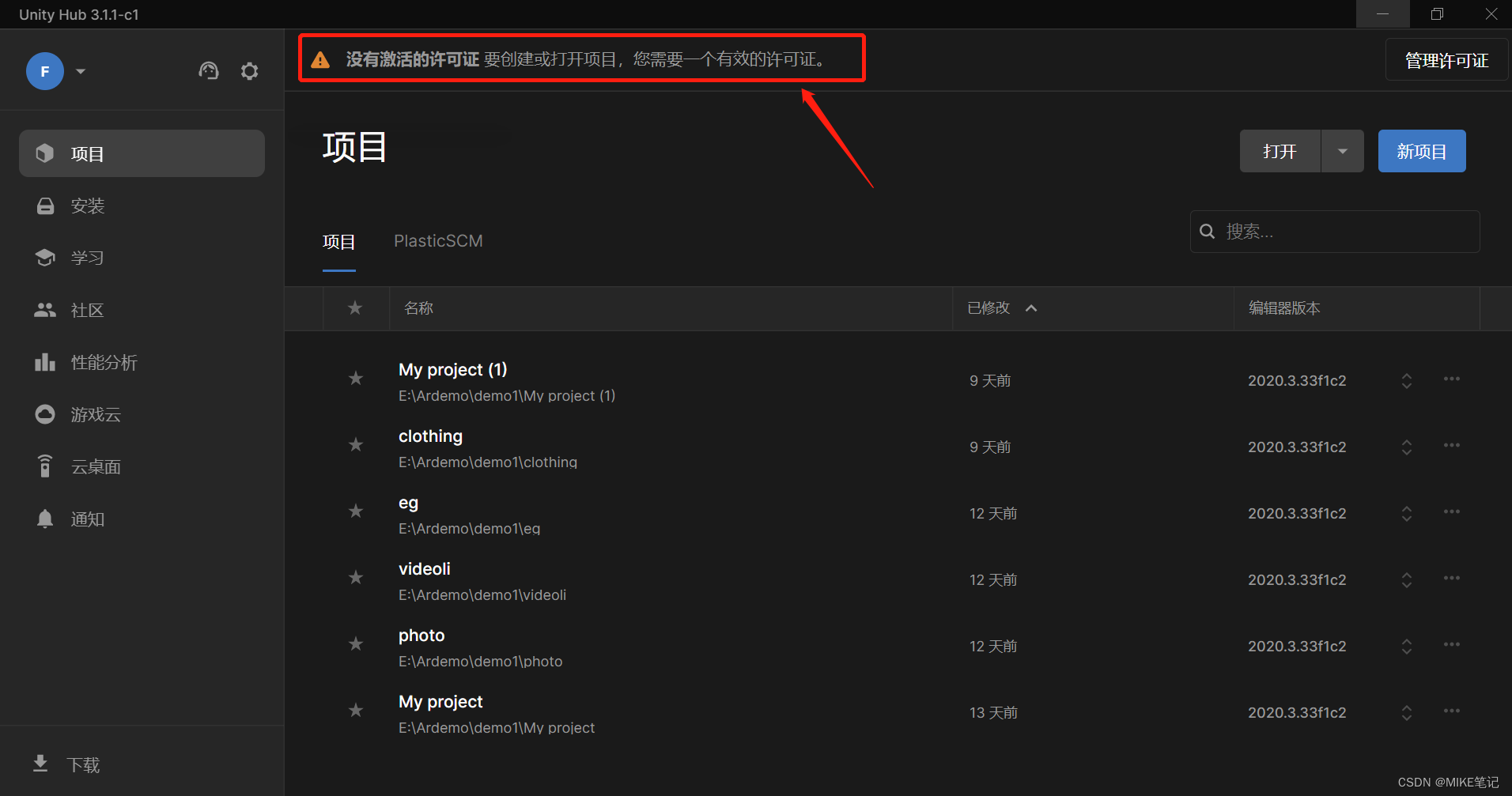Star the videoli project
1512x796 pixels.
[356, 578]
